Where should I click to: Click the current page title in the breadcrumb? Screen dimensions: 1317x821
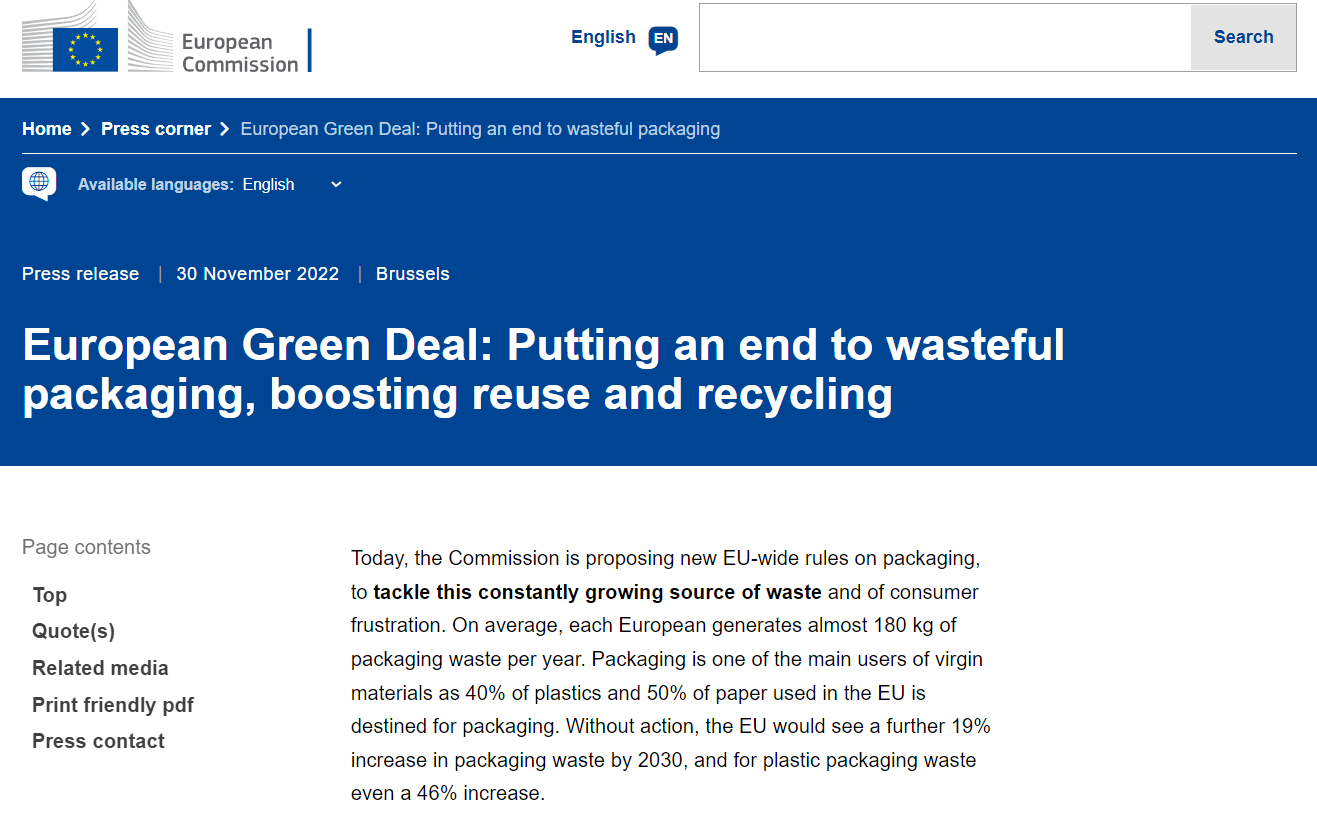pyautogui.click(x=479, y=128)
